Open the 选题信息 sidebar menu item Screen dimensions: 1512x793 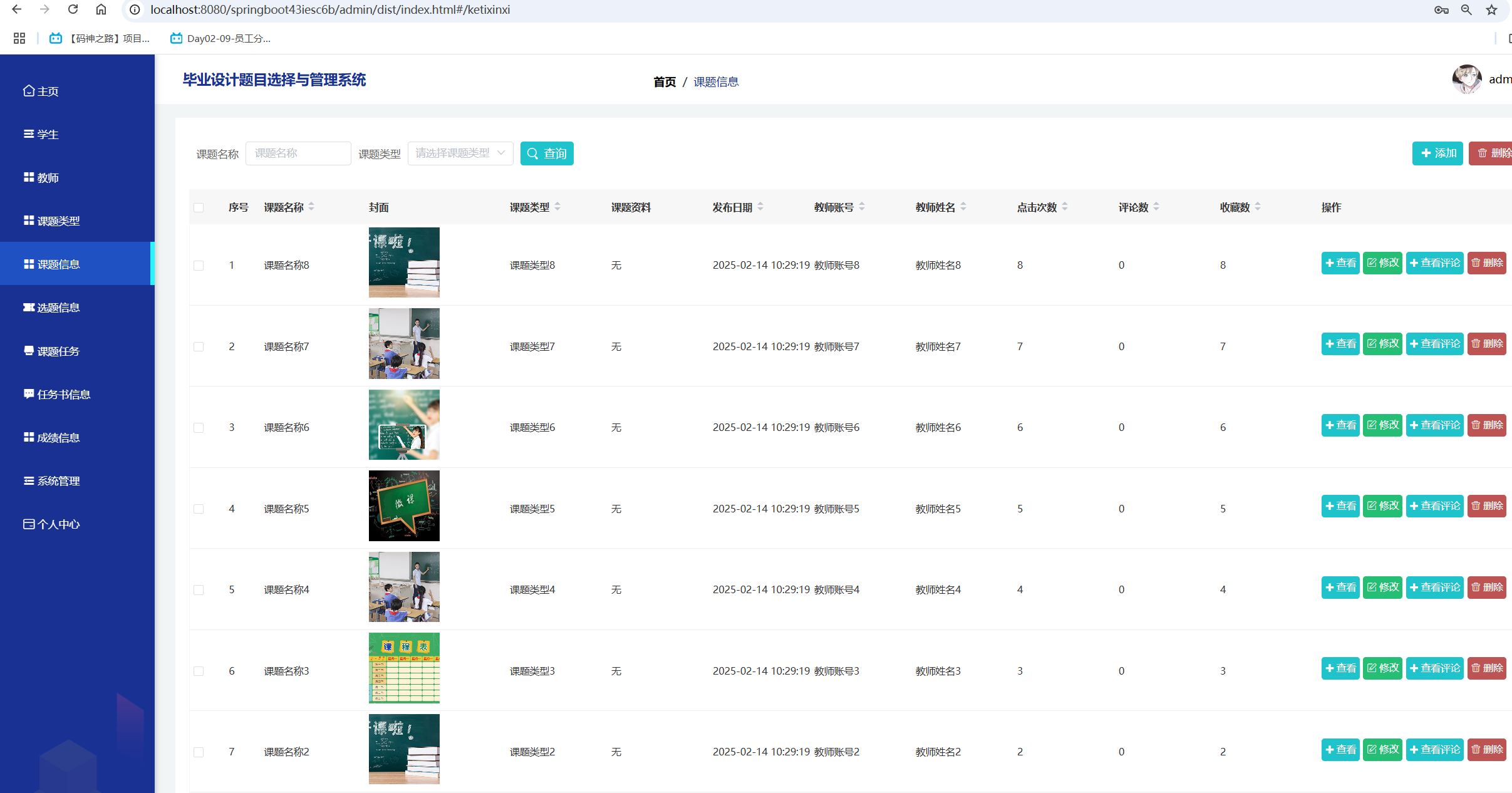coord(58,308)
